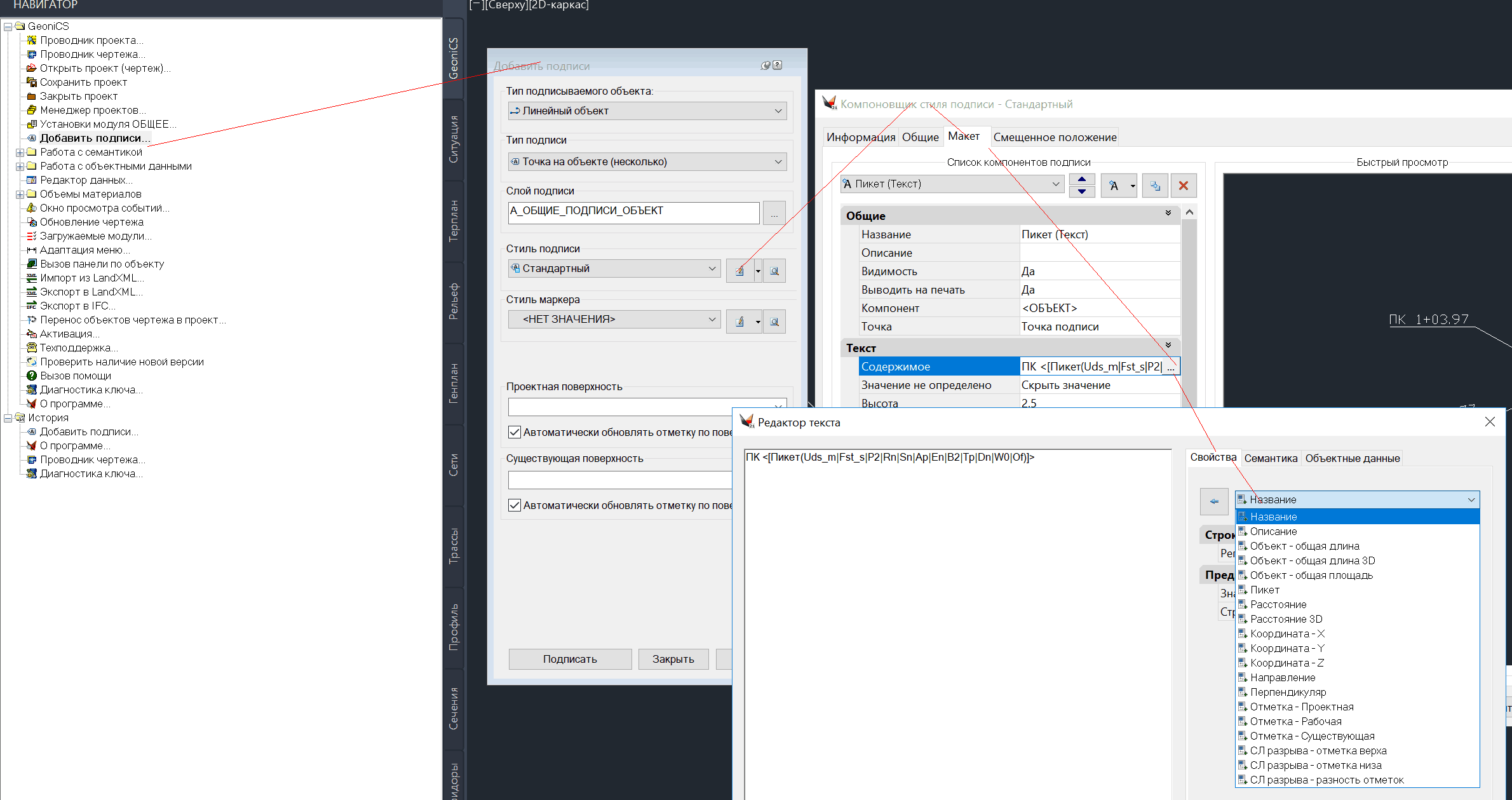Collapse the Общие properties section
The width and height of the screenshot is (1512, 800).
pos(1168,214)
